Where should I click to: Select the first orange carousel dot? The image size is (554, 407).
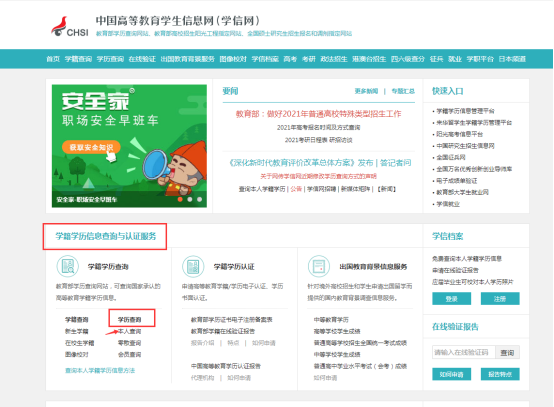click(x=180, y=200)
